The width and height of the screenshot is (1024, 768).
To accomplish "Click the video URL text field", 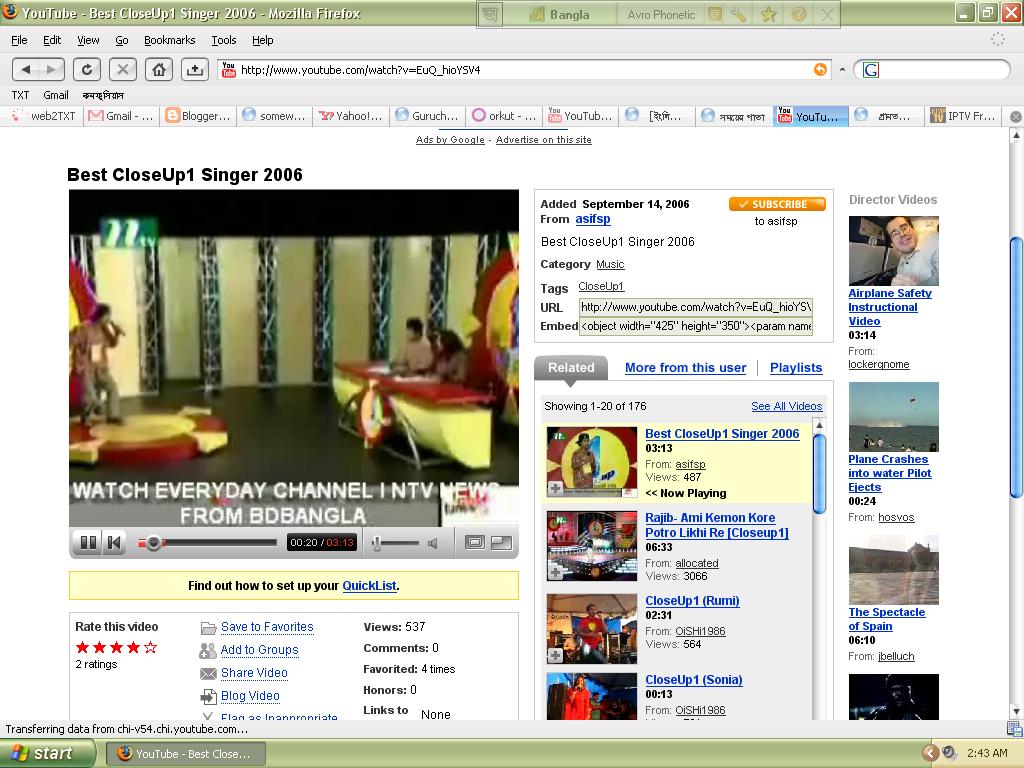I will coord(696,307).
